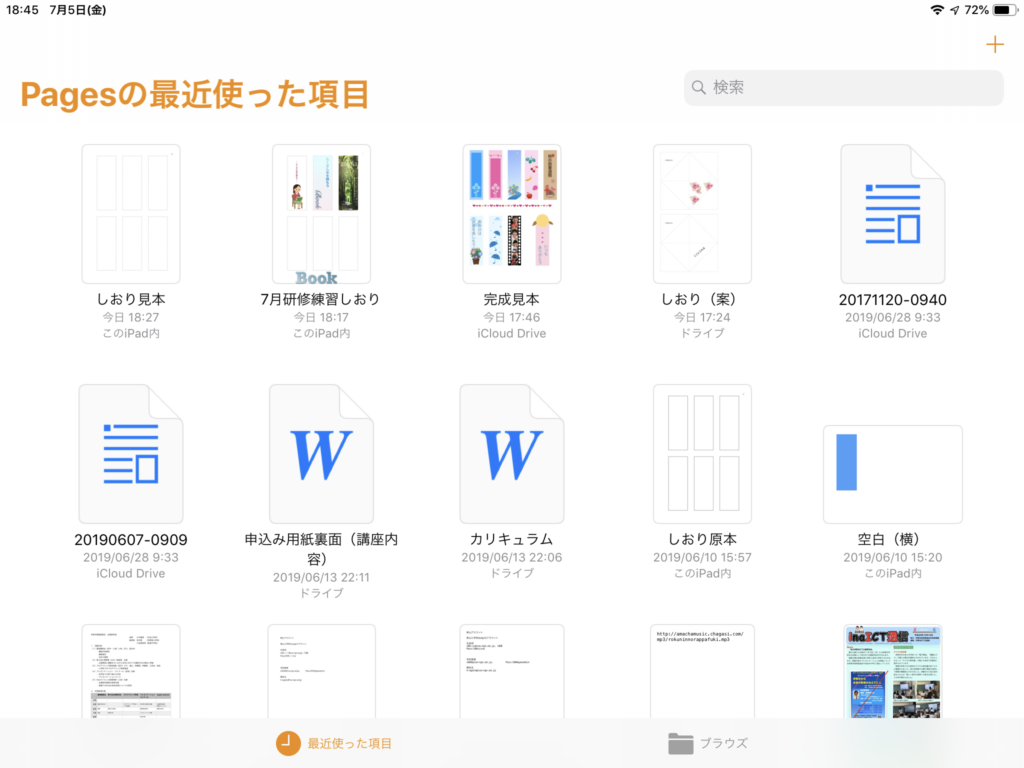
Task: Switch to the 最近使った項目 tab
Action: point(334,743)
